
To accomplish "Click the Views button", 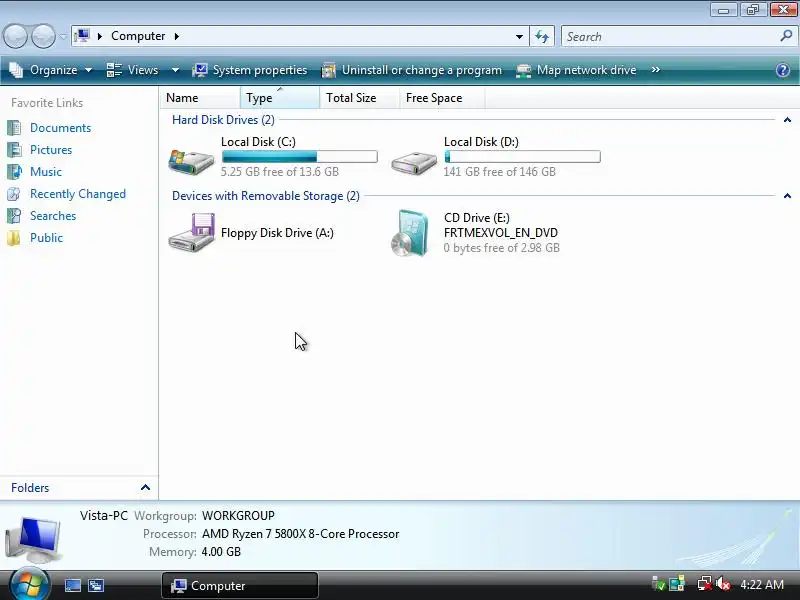I will tap(133, 70).
